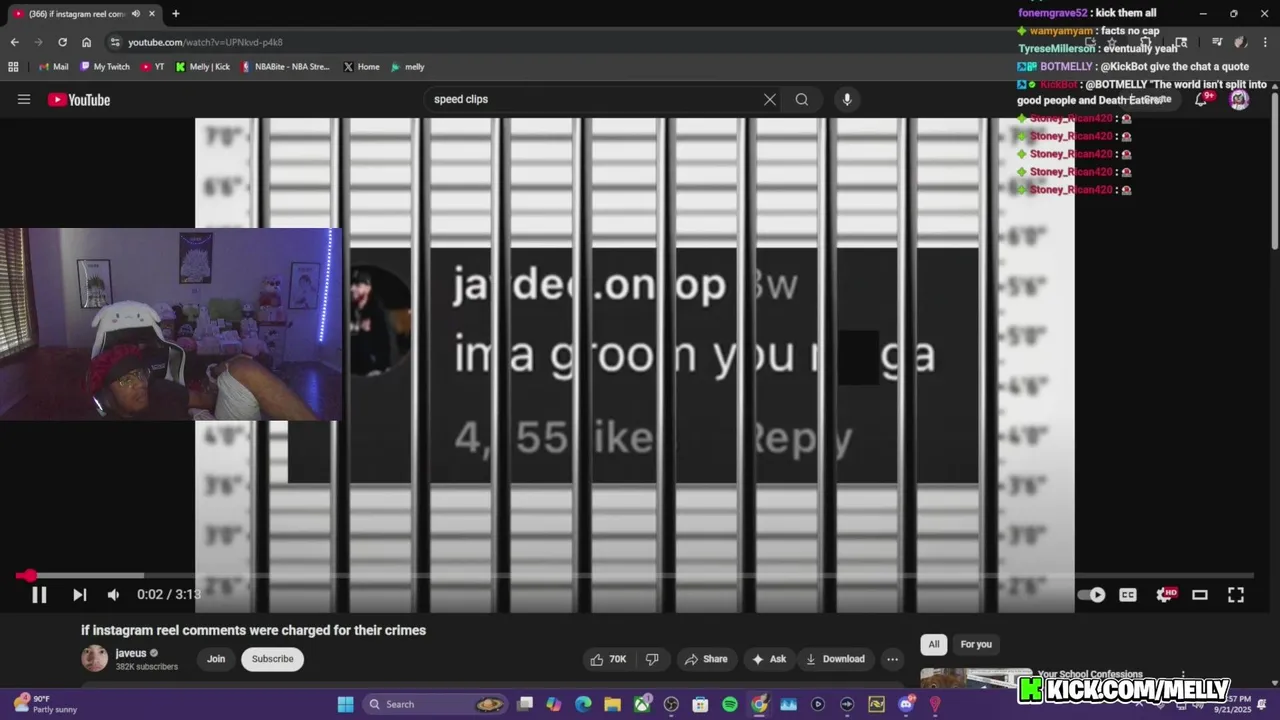Viewport: 1280px width, 720px height.
Task: Open Microsoft Store from the taskbar
Action: [x=700, y=704]
